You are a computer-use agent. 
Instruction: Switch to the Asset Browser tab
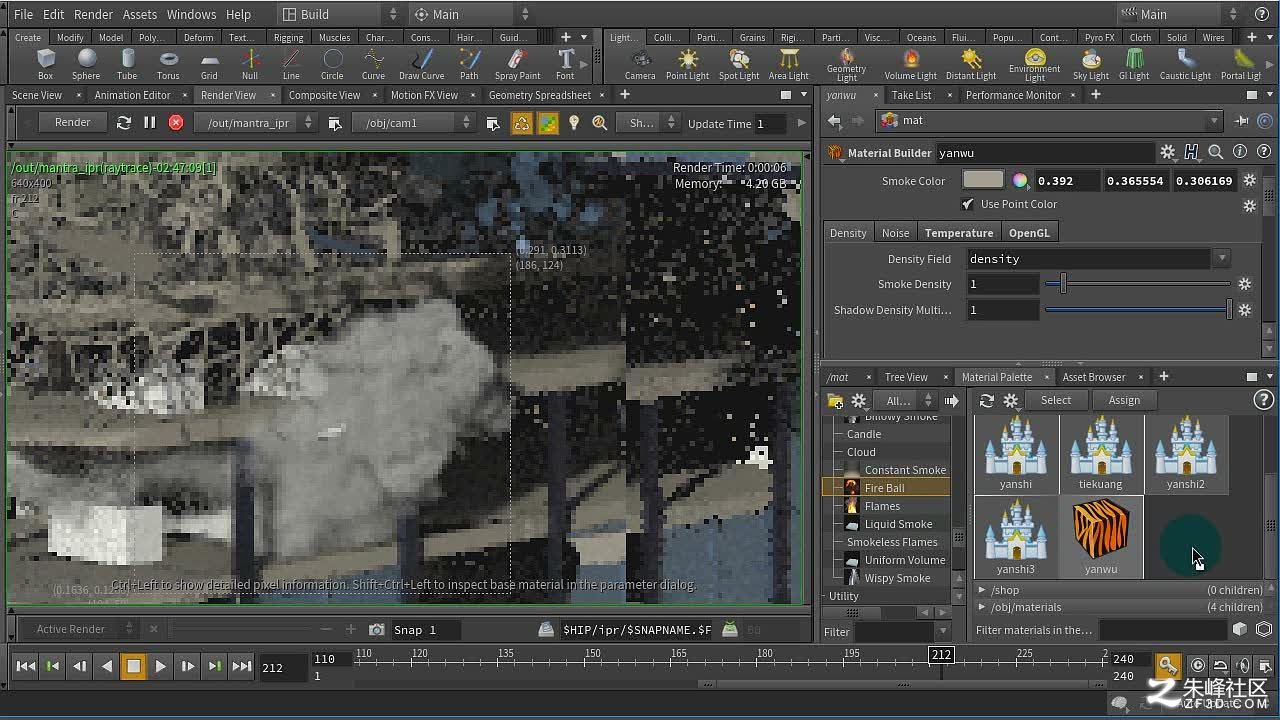point(1094,377)
